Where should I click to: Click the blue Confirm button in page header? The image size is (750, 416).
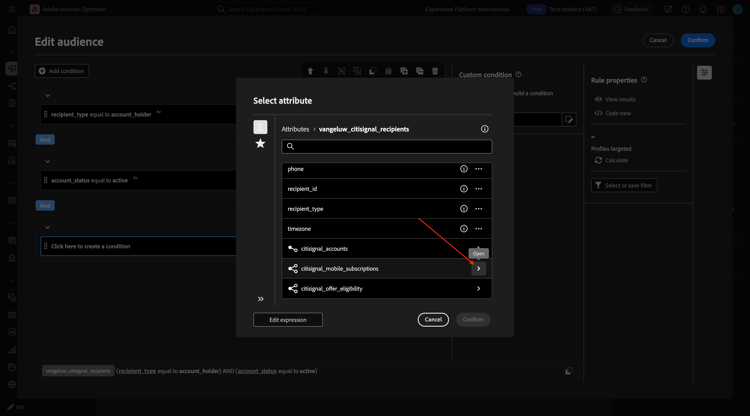(x=697, y=40)
